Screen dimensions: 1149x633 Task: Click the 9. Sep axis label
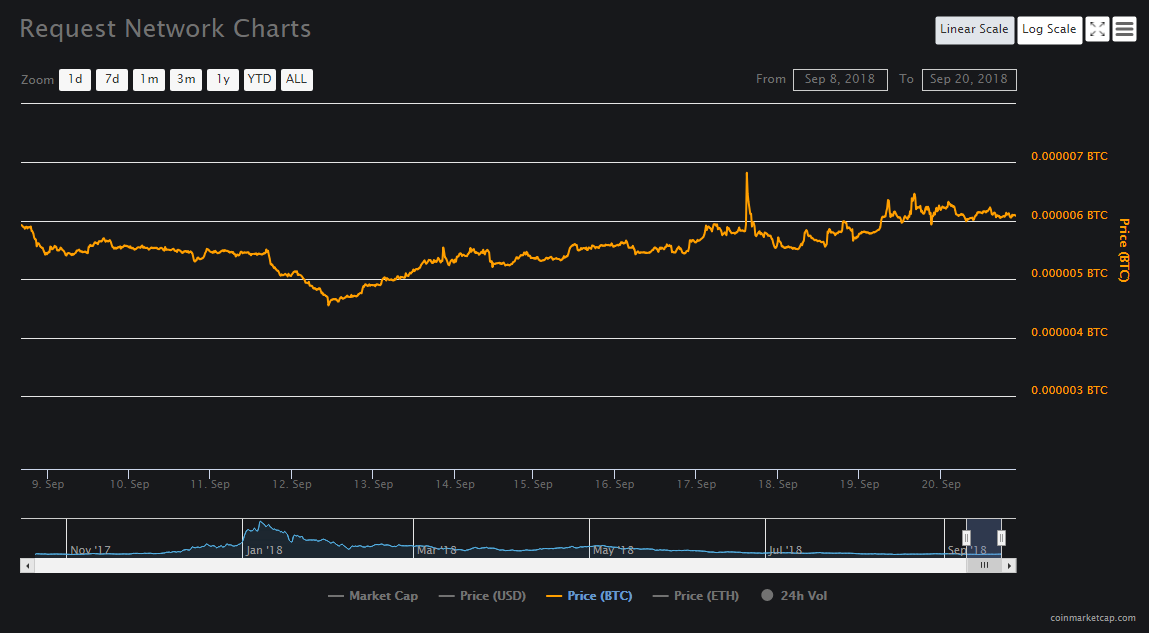tap(48, 484)
